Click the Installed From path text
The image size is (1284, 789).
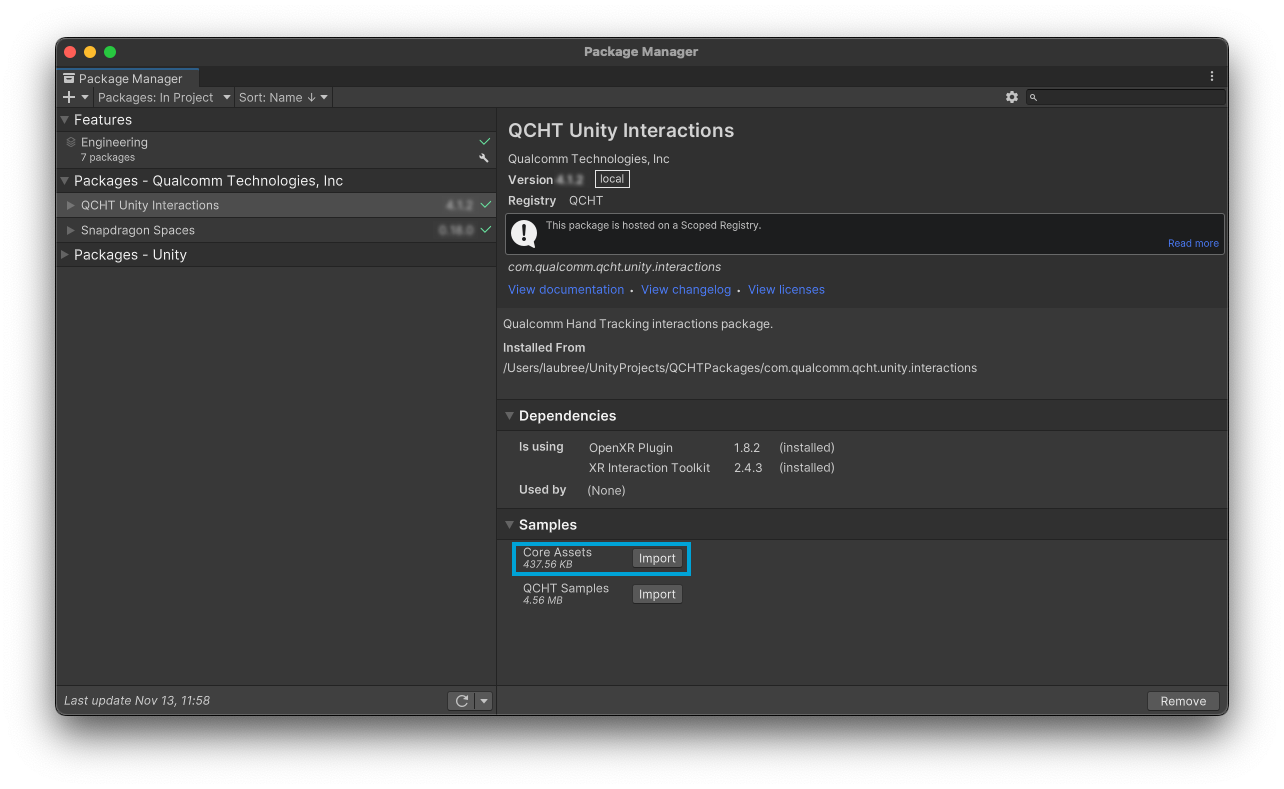point(740,368)
